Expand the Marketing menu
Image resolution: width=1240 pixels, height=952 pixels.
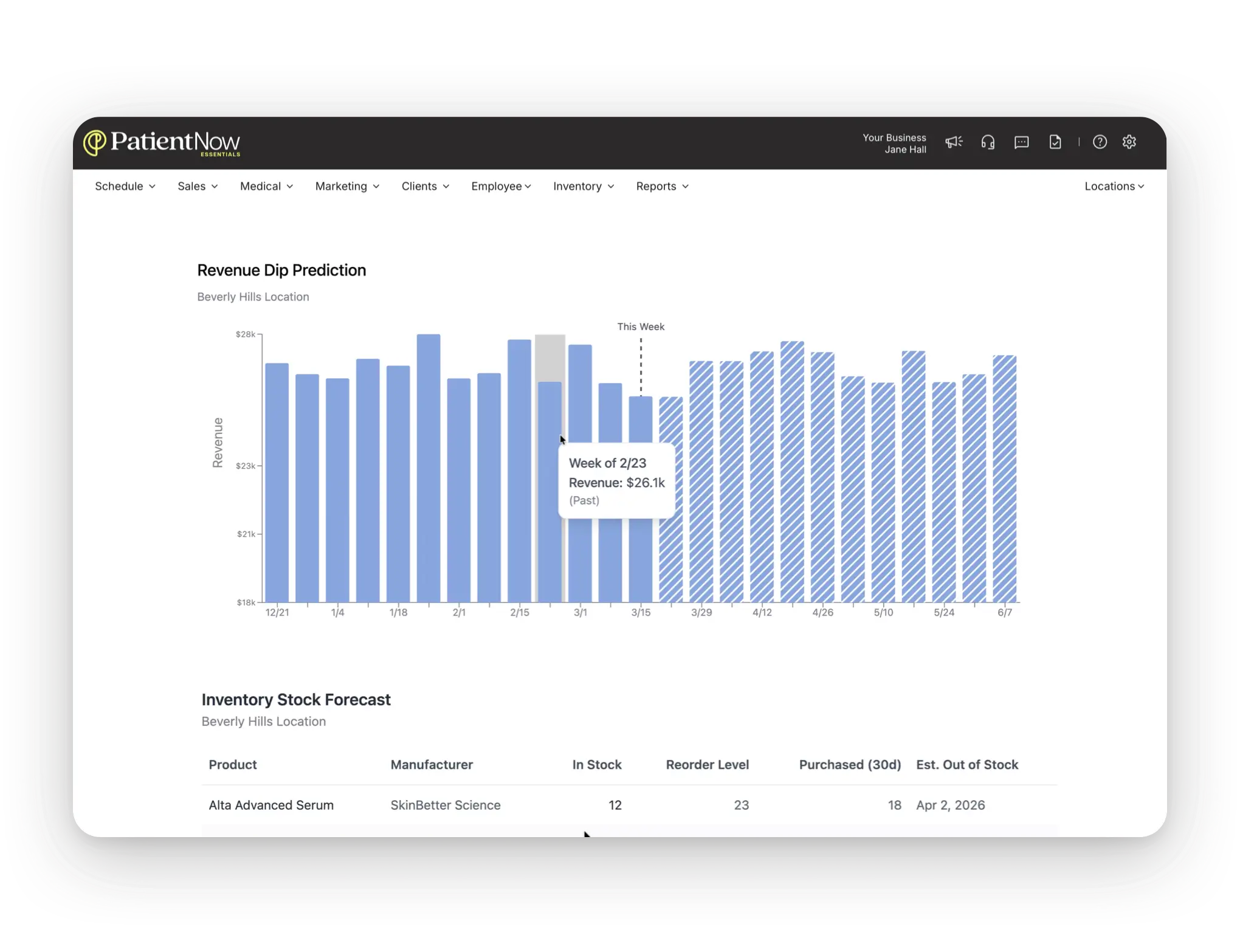[x=347, y=186]
